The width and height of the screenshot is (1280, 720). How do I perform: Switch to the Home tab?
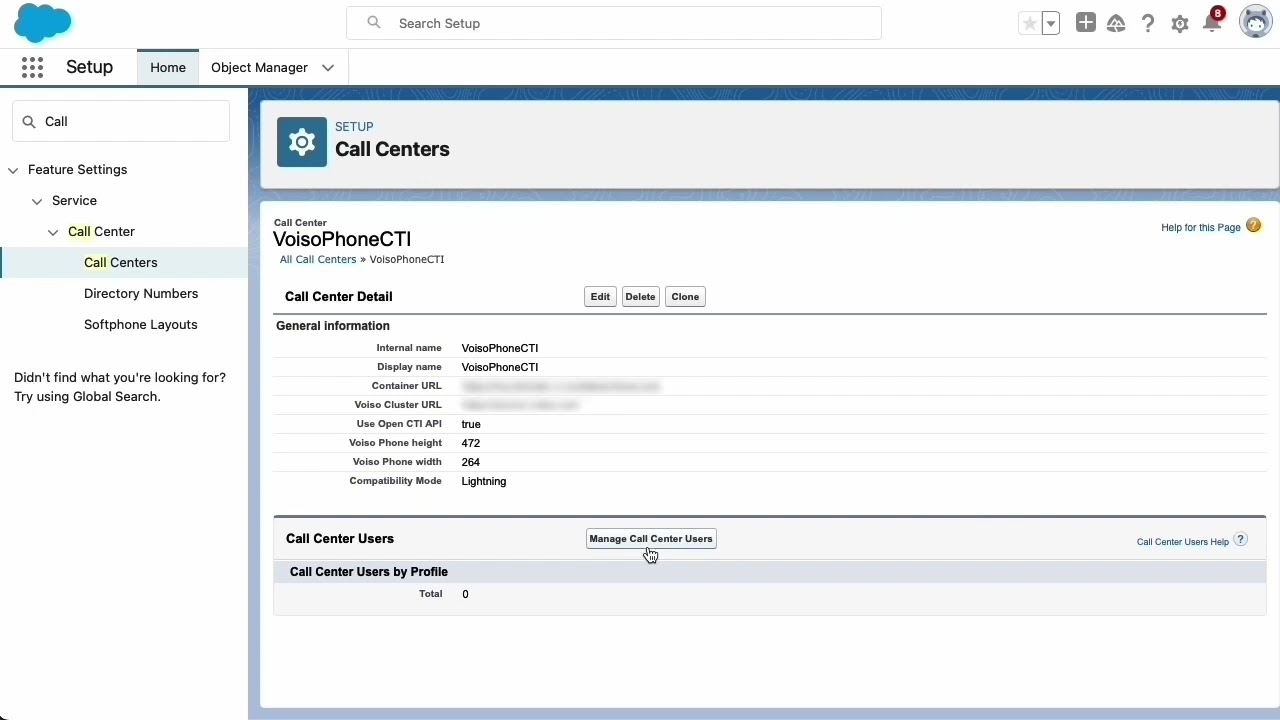pos(168,67)
